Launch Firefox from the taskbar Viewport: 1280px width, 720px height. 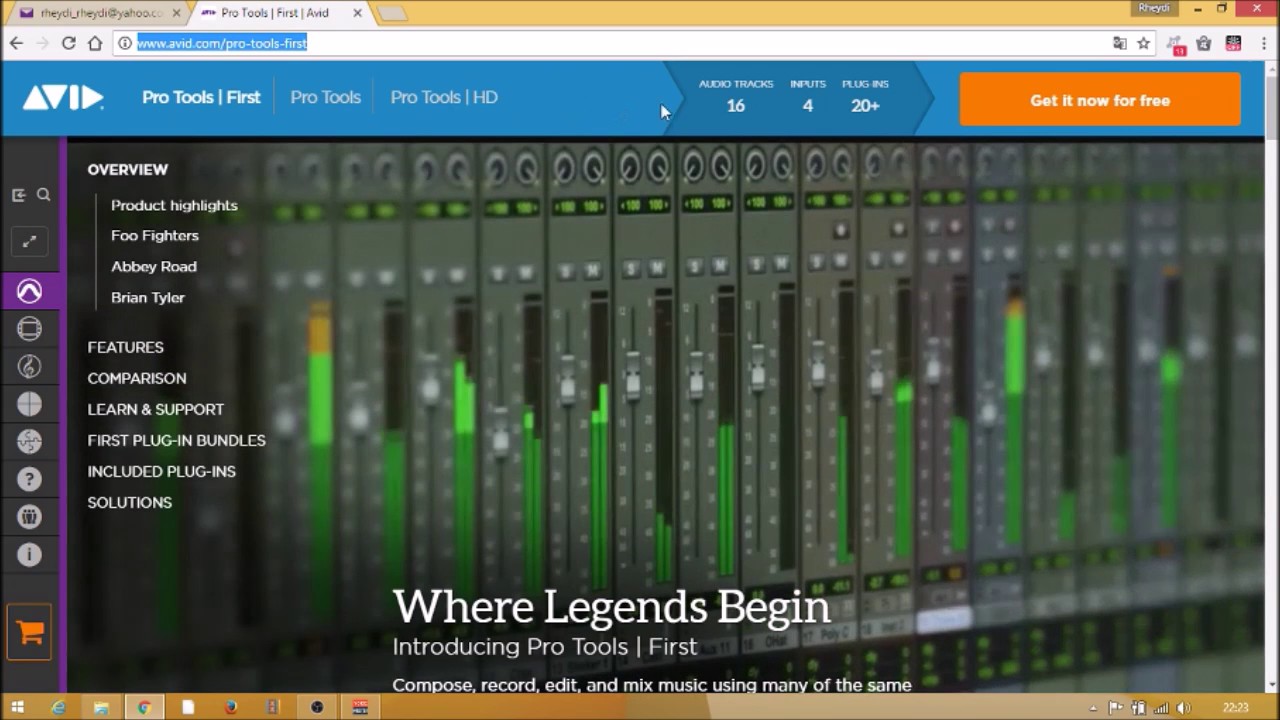[x=231, y=707]
